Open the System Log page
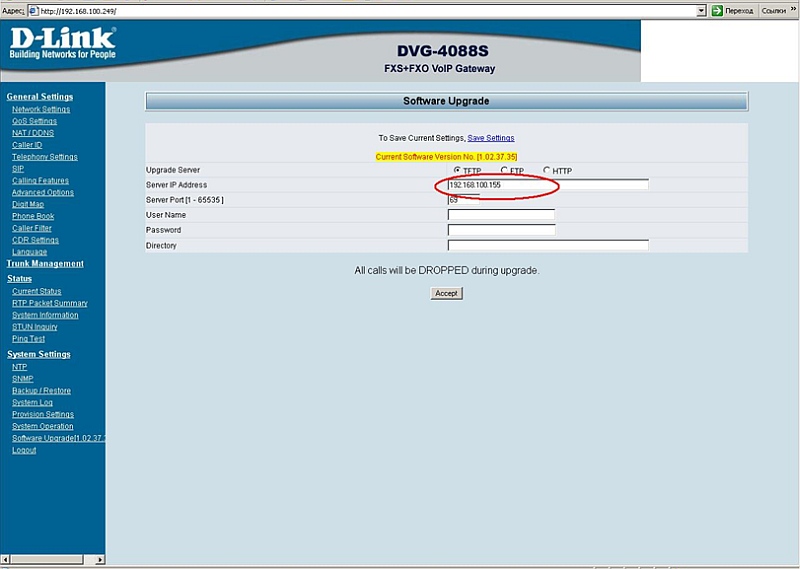This screenshot has width=800, height=569. pos(32,403)
